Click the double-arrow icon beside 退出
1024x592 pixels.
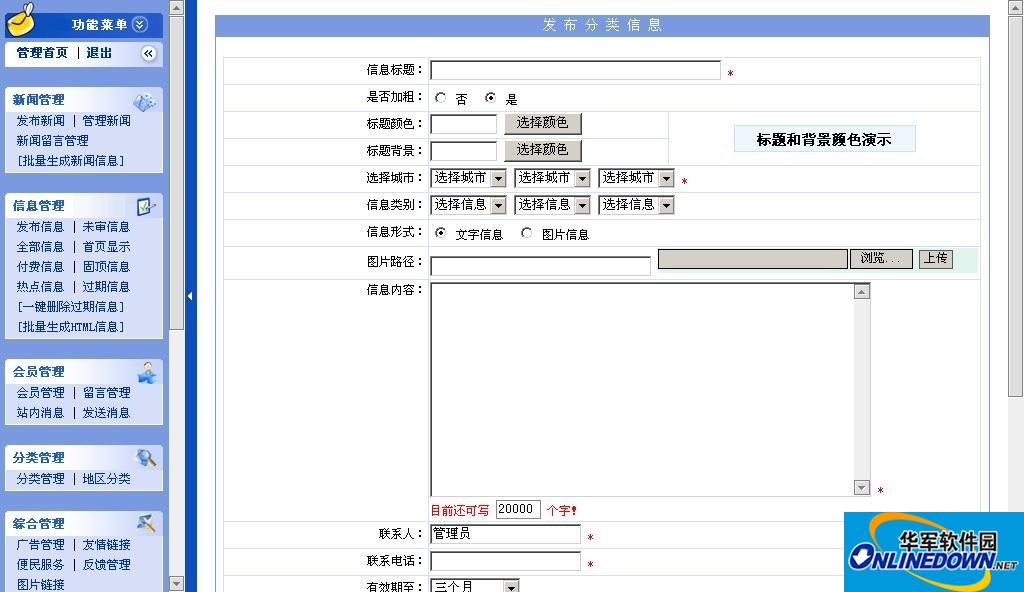pyautogui.click(x=149, y=54)
